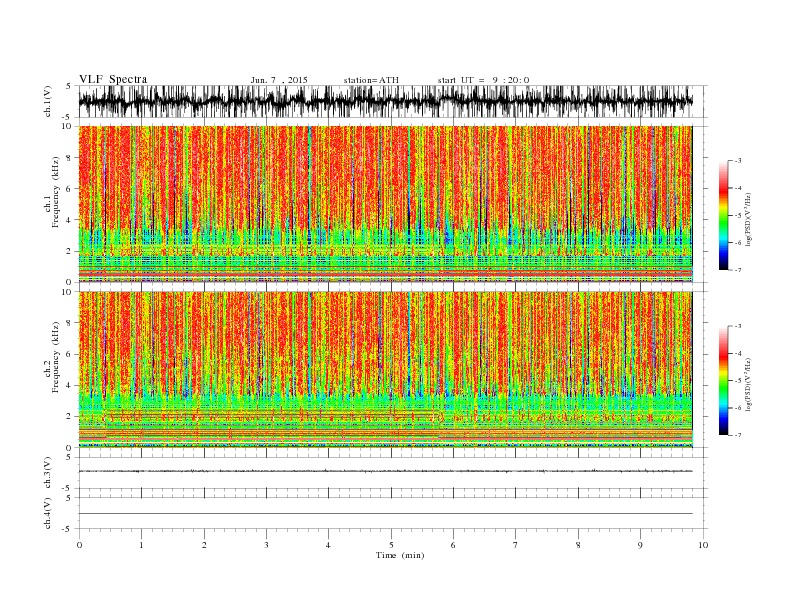Image resolution: width=792 pixels, height=612 pixels.
Task: Click the date text "Jun. 7, 2015"
Action: click(x=279, y=80)
